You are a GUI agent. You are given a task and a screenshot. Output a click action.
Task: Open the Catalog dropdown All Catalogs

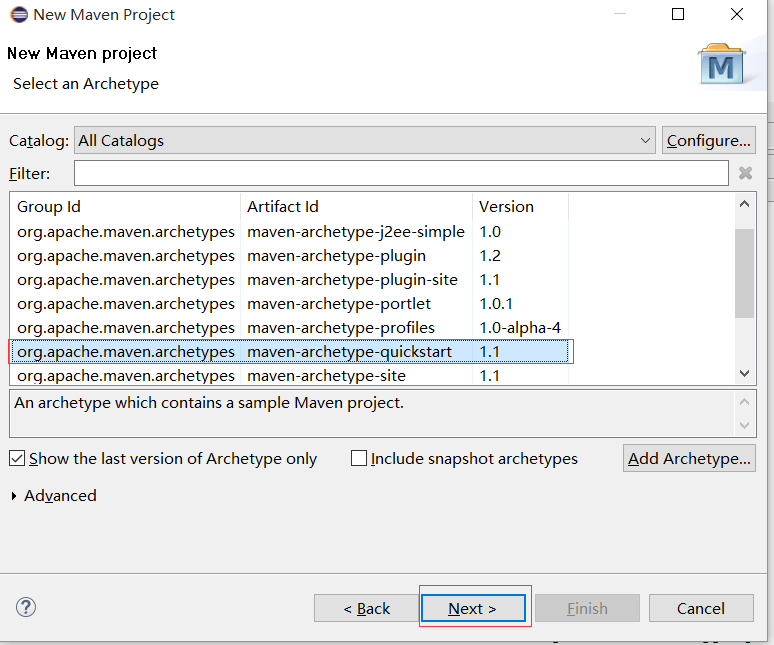pyautogui.click(x=365, y=140)
